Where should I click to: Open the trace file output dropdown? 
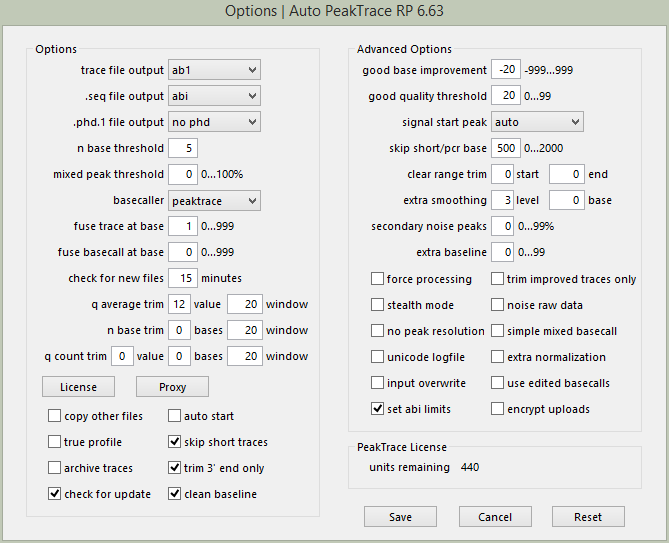[x=214, y=70]
